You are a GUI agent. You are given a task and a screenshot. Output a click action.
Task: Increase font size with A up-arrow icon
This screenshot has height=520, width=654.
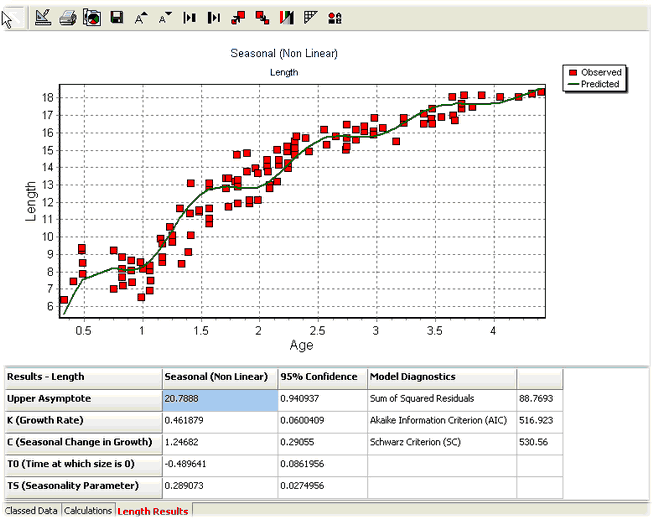click(141, 18)
